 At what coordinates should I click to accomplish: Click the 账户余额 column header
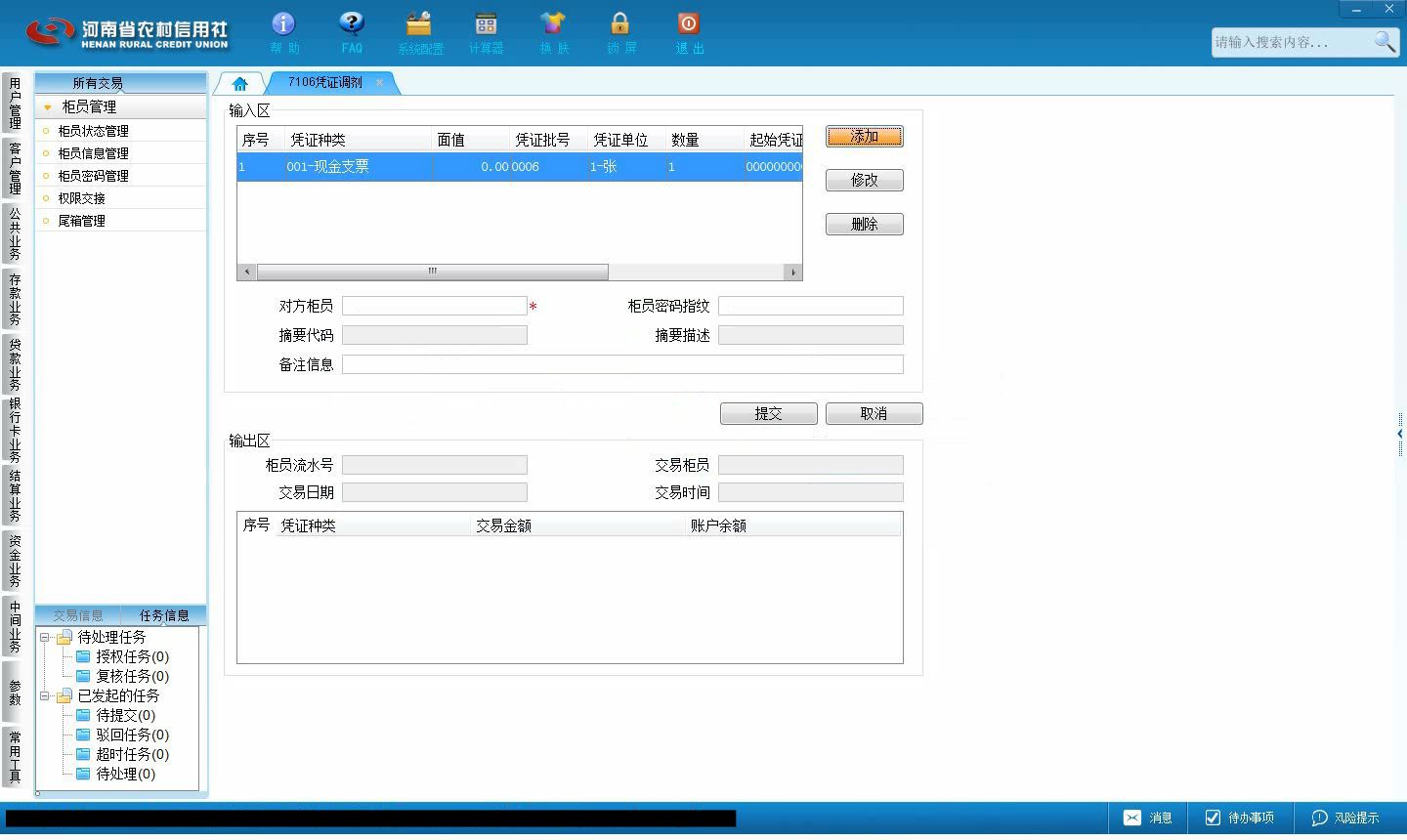pos(793,525)
